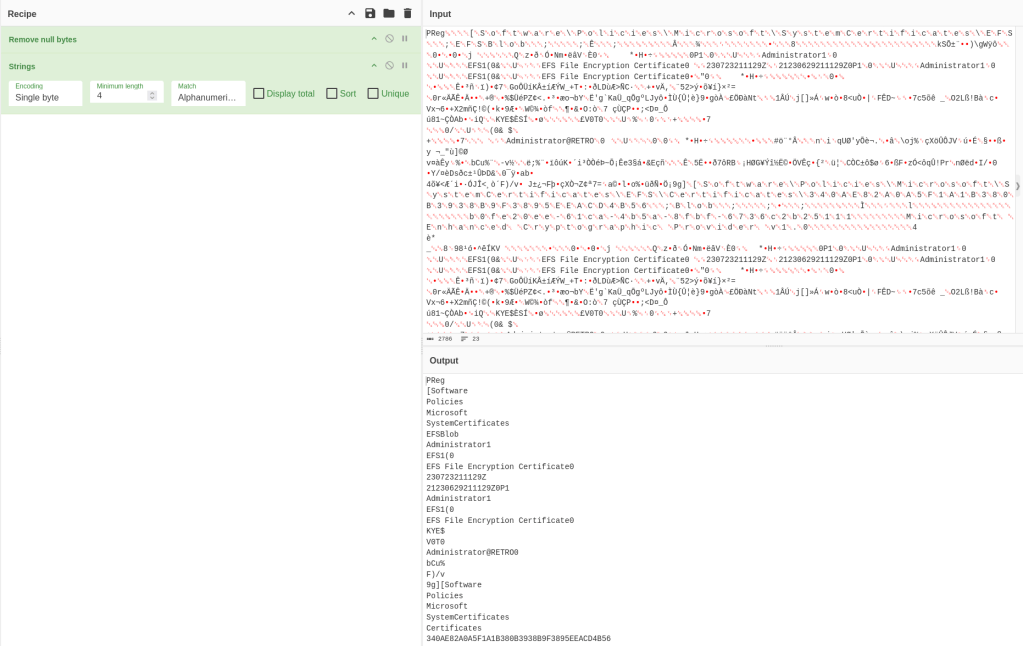Image resolution: width=1023 pixels, height=646 pixels.
Task: Check the Unique option
Action: click(x=373, y=94)
